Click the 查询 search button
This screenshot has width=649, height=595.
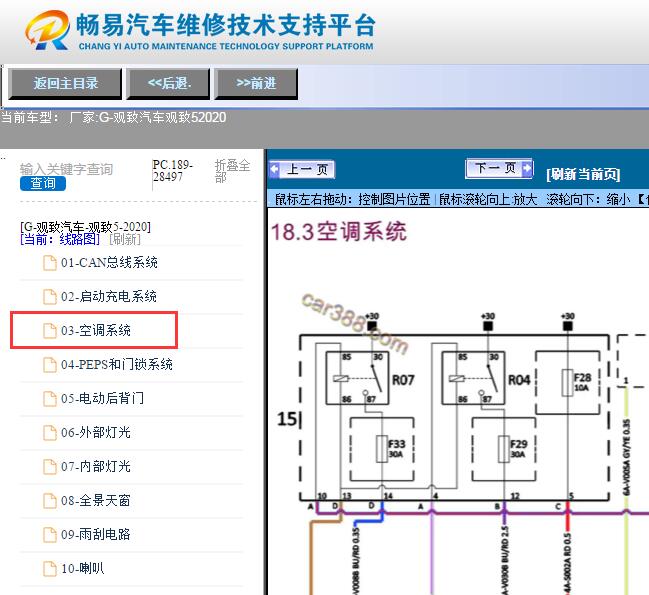[x=43, y=183]
